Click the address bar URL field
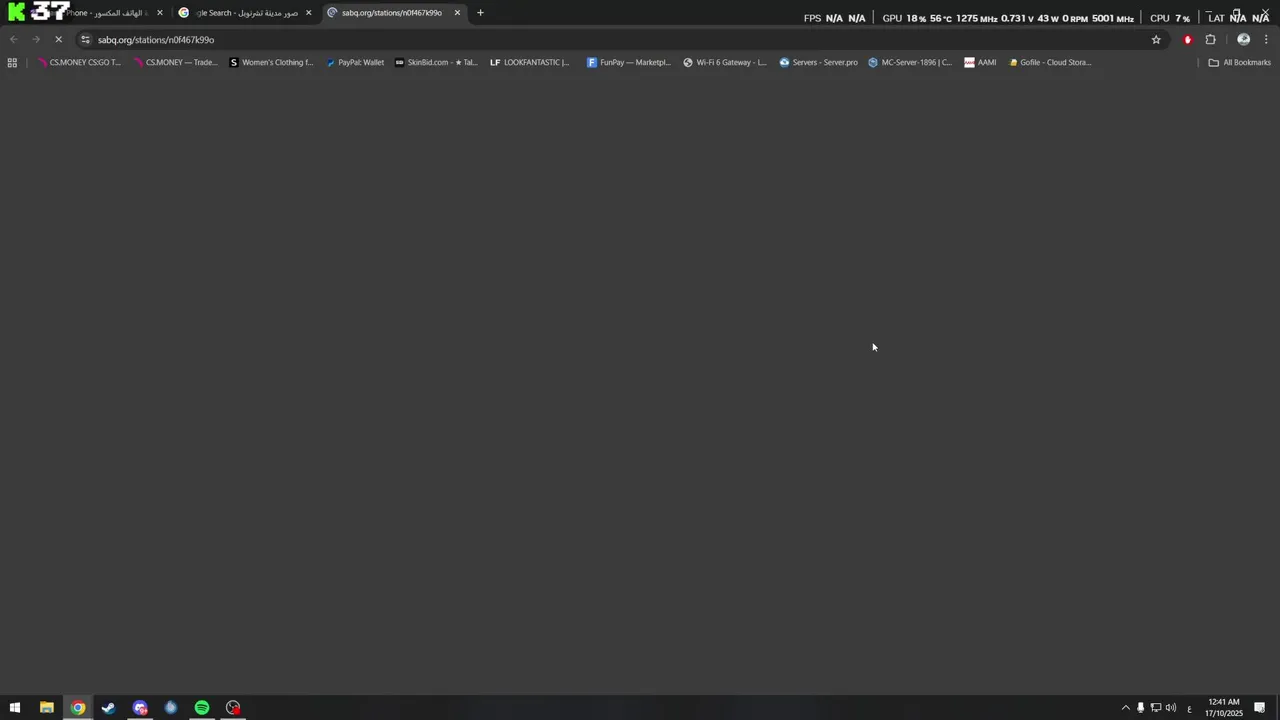Image resolution: width=1280 pixels, height=720 pixels. coord(620,40)
